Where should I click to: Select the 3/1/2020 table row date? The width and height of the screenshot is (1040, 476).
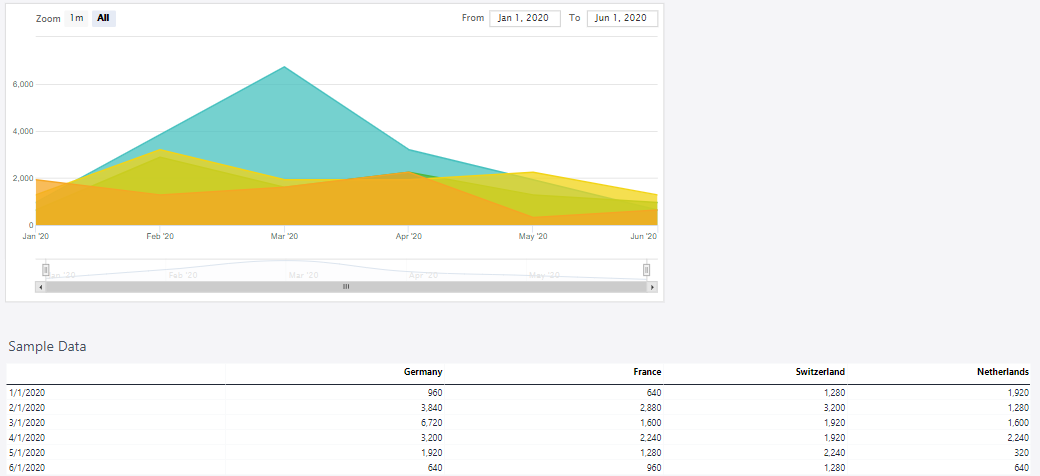click(26, 423)
